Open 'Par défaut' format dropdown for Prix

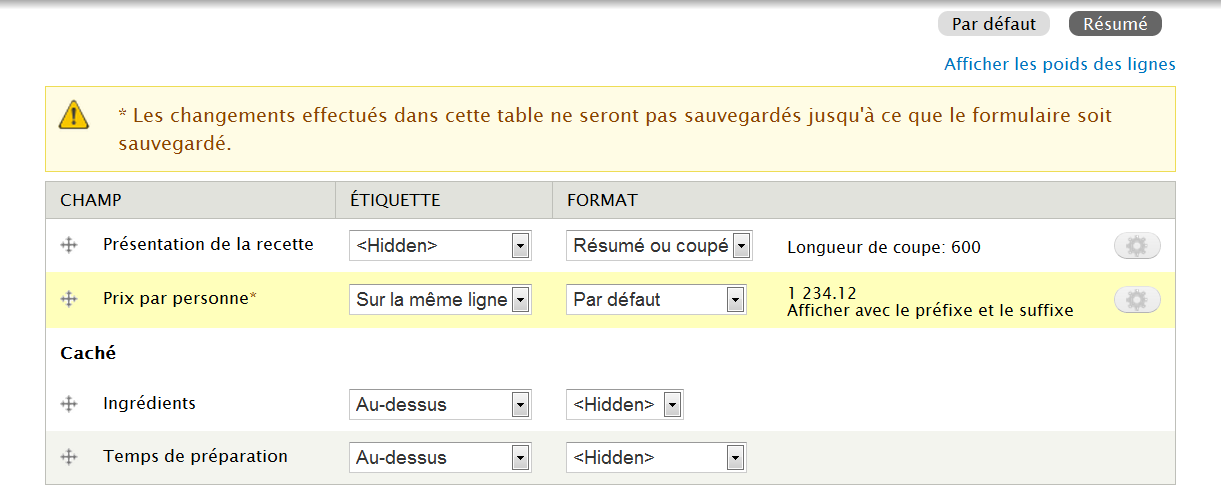tap(656, 299)
